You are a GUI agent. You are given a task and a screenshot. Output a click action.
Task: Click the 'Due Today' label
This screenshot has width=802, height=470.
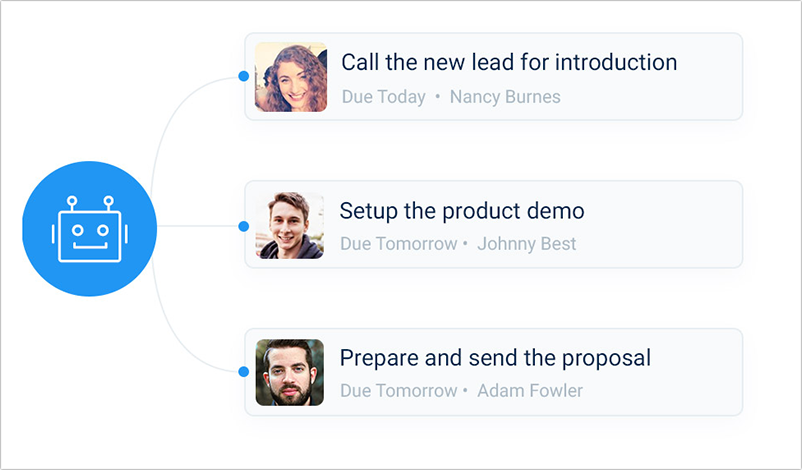tap(384, 97)
